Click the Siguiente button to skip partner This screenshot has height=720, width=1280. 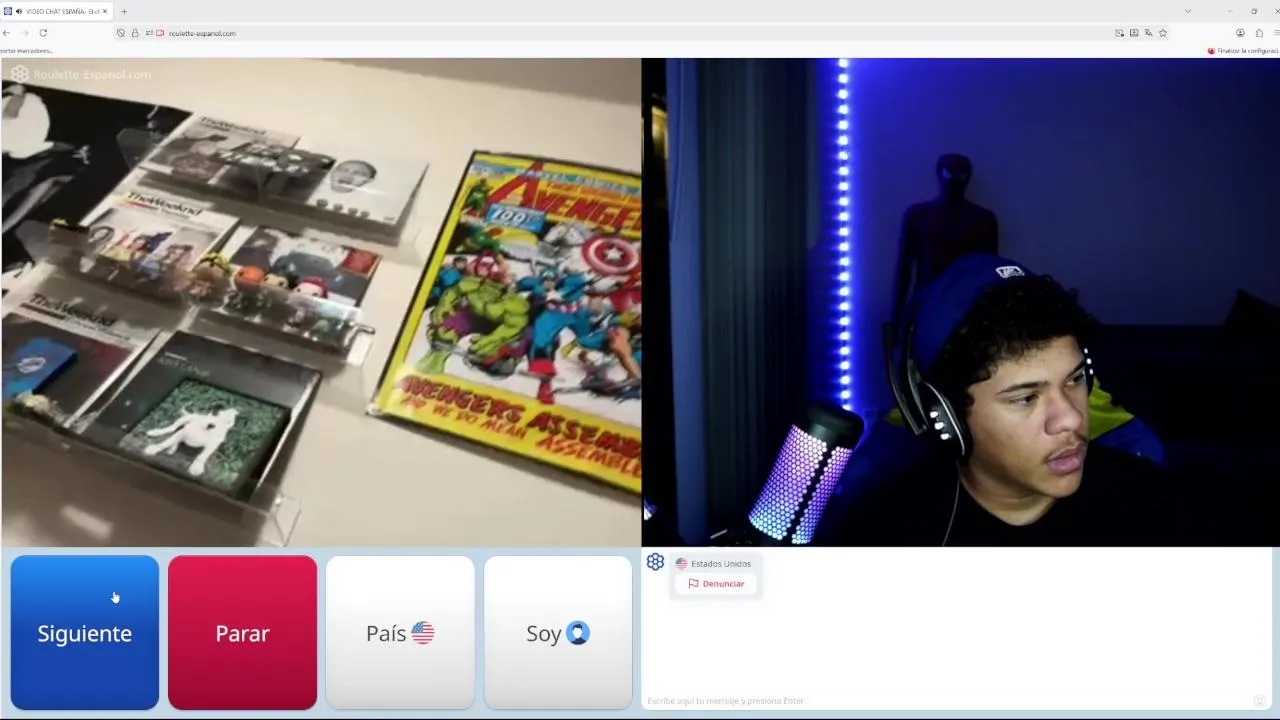(x=85, y=633)
